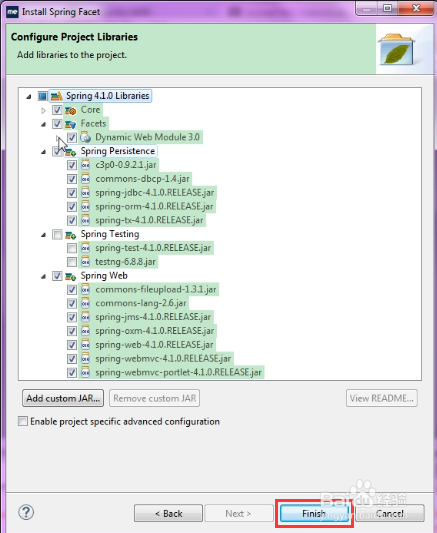The width and height of the screenshot is (437, 533).
Task: Select the Spring Web tree label
Action: pos(104,276)
